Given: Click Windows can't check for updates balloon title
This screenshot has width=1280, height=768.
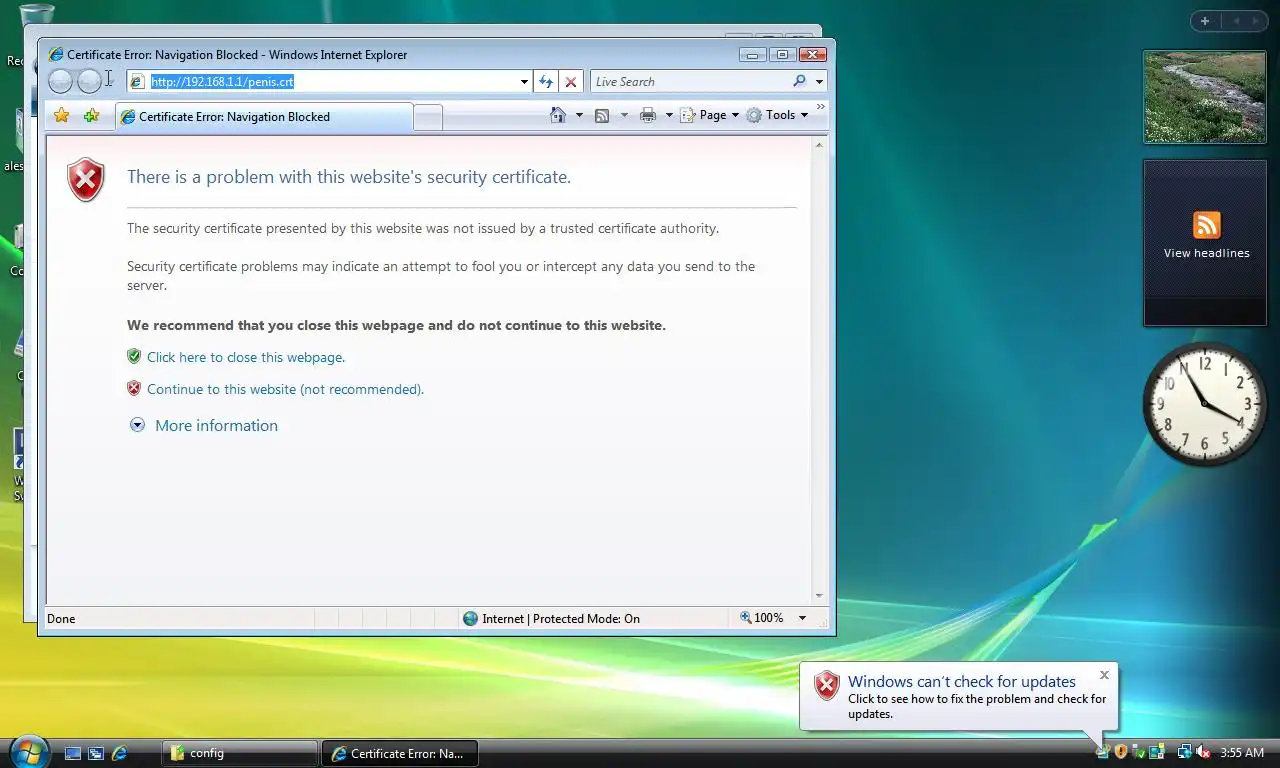Looking at the screenshot, I should pos(962,681).
